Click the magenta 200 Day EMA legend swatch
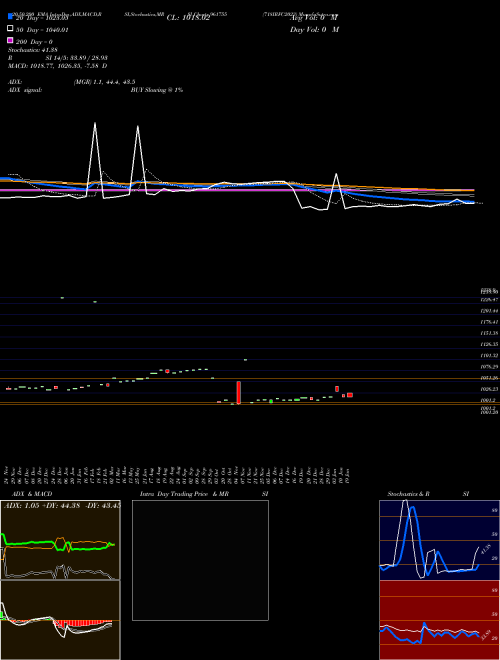The width and height of the screenshot is (500, 660). coord(10,40)
